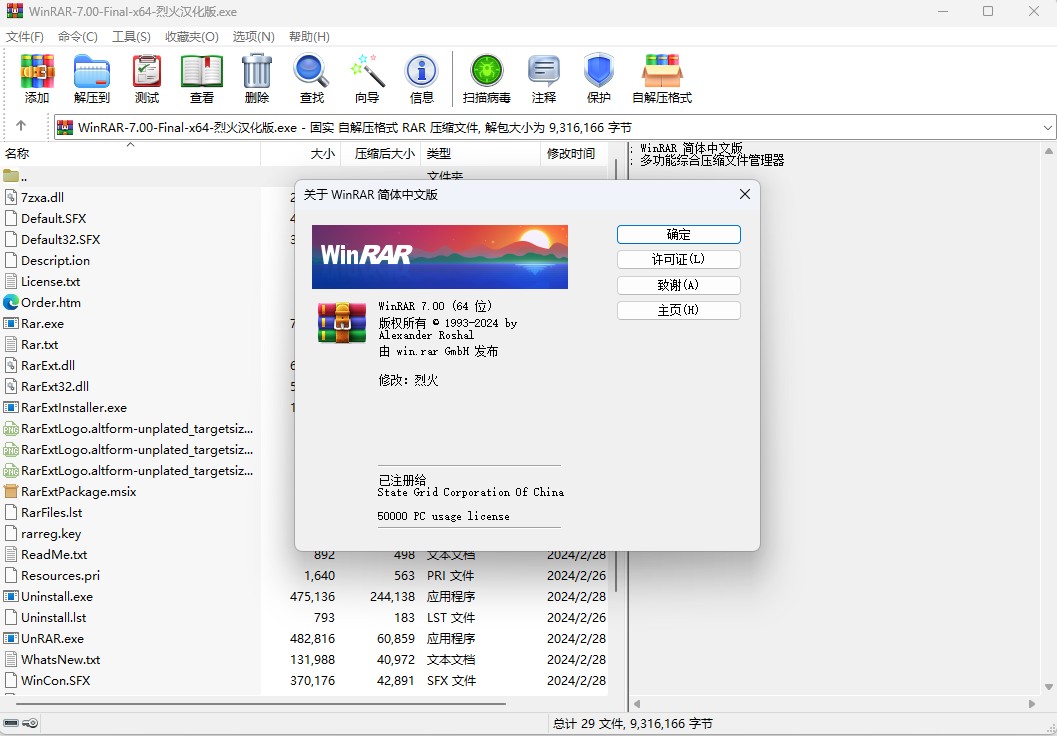Open the Wizard (向导) wand icon
The height and width of the screenshot is (736, 1057).
tap(367, 78)
